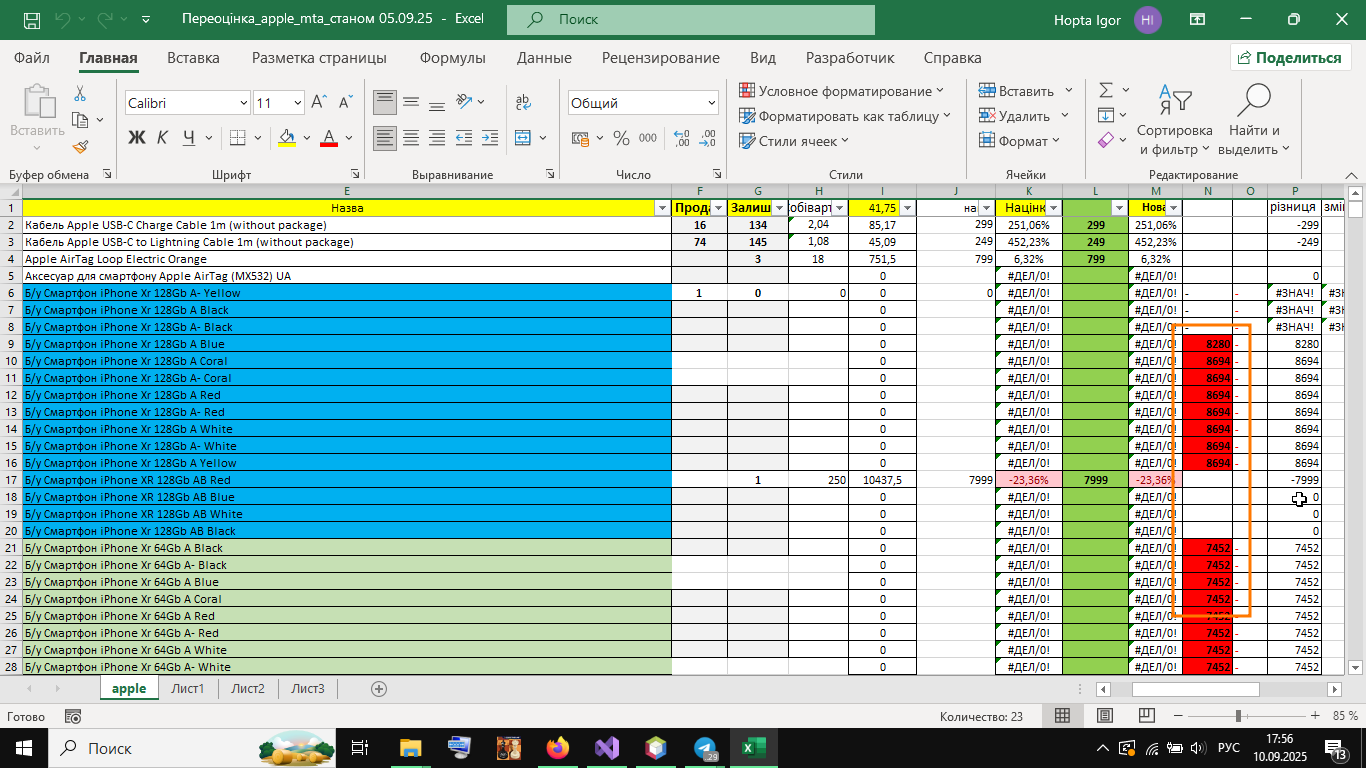Switch to the Вставка ribbon tab
This screenshot has height=768, width=1366.
pos(193,58)
